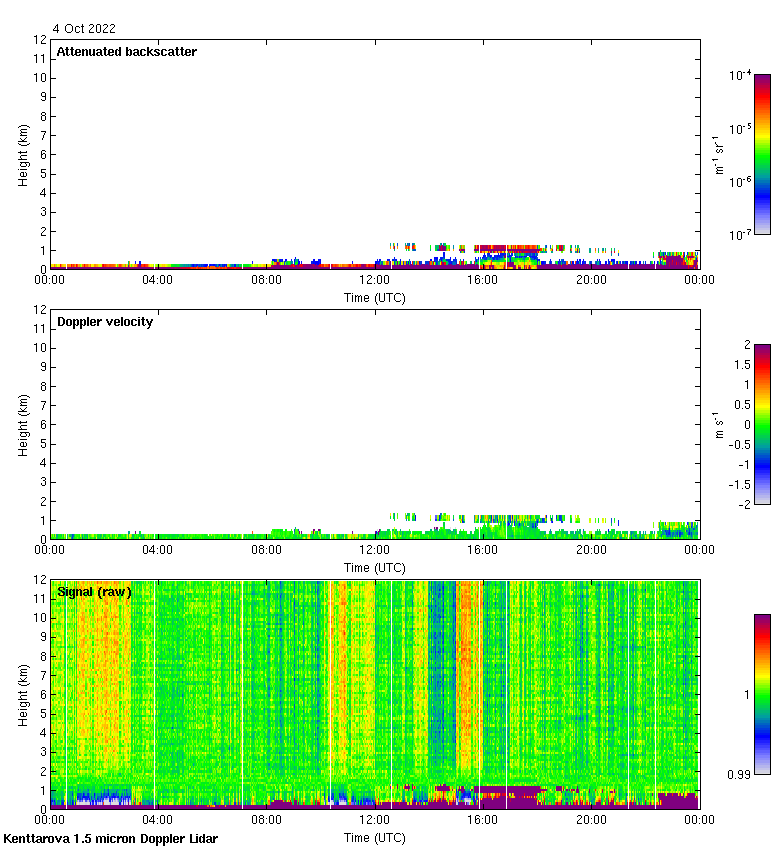This screenshot has height=850, width=780.
Task: Click the 12:00 tick label below Doppler velocity plot
Action: pyautogui.click(x=375, y=550)
